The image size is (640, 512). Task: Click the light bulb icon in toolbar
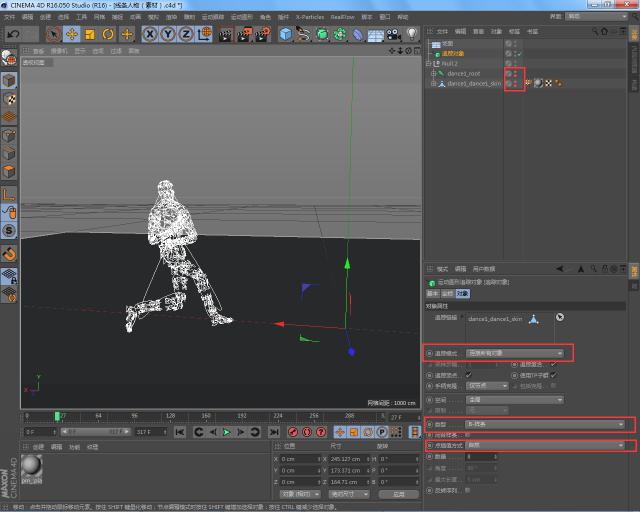point(410,34)
